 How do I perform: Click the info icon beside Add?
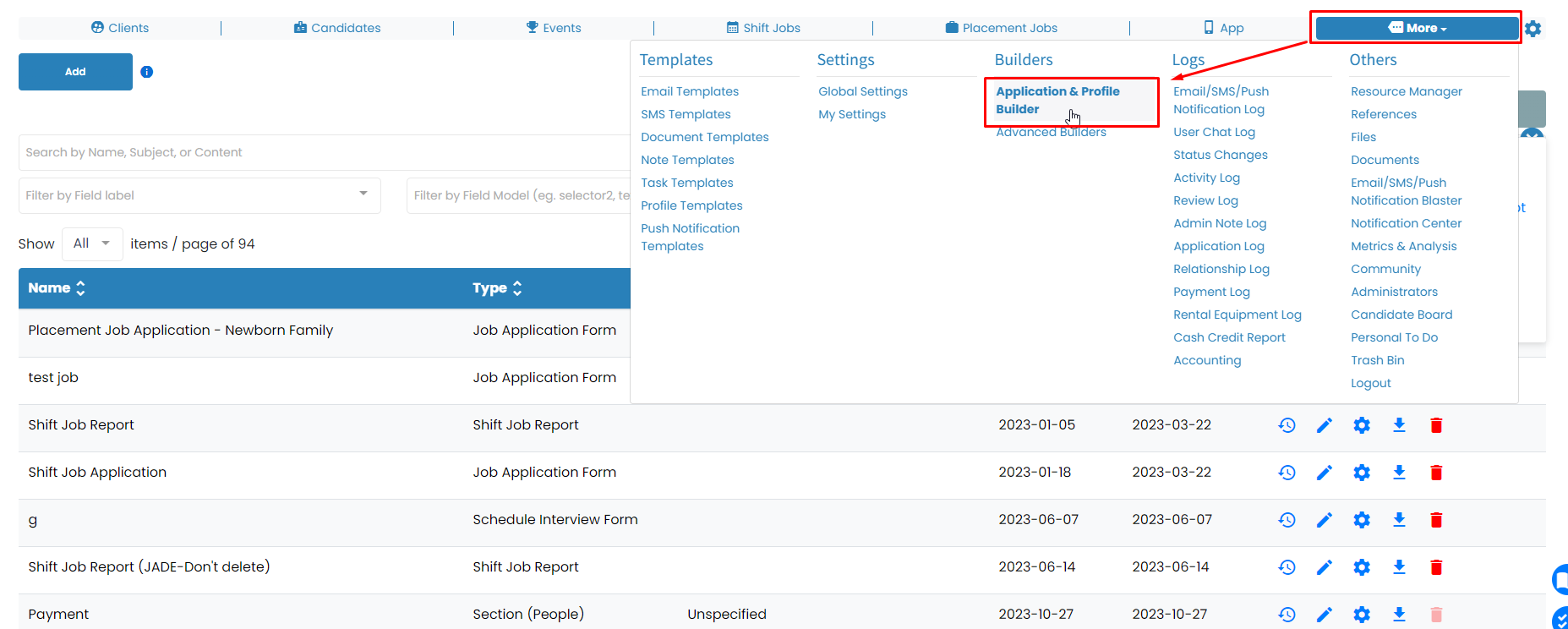pos(147,72)
